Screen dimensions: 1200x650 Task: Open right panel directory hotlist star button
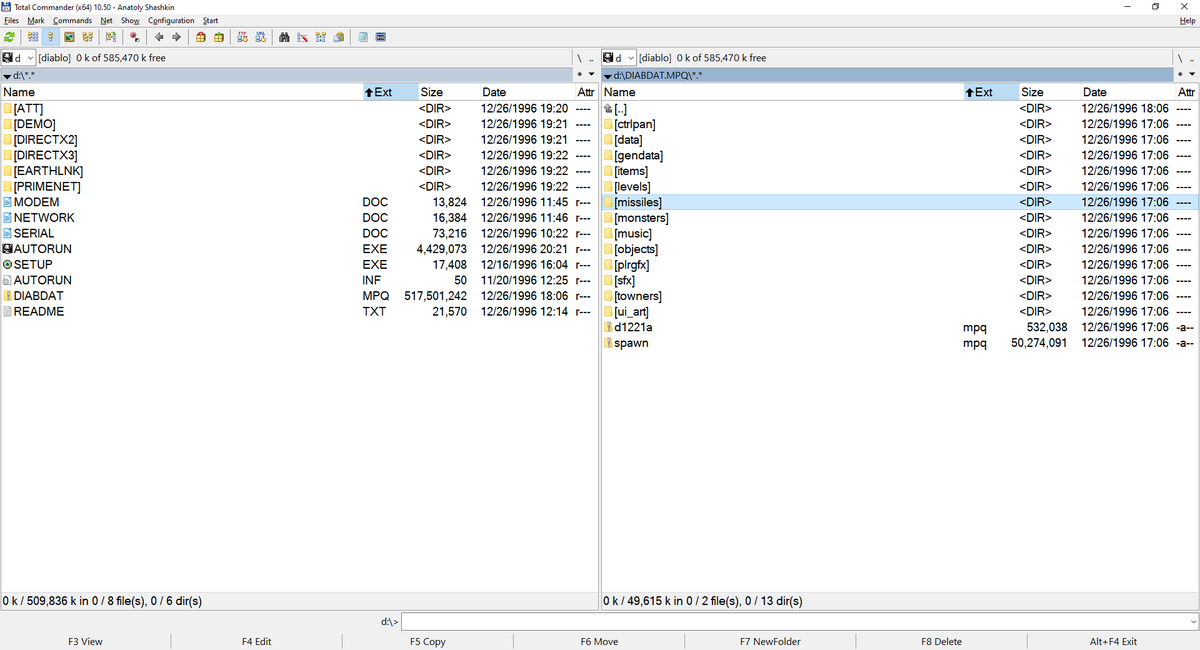pyautogui.click(x=1179, y=75)
